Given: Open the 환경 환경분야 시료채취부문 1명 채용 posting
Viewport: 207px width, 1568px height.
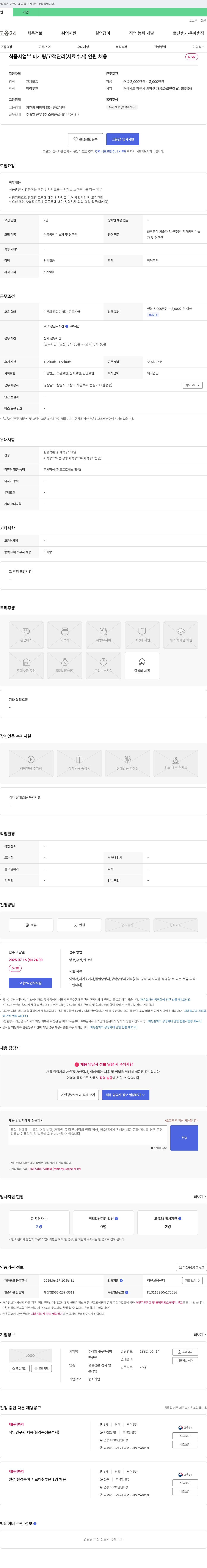Looking at the screenshot, I should (37, 1479).
